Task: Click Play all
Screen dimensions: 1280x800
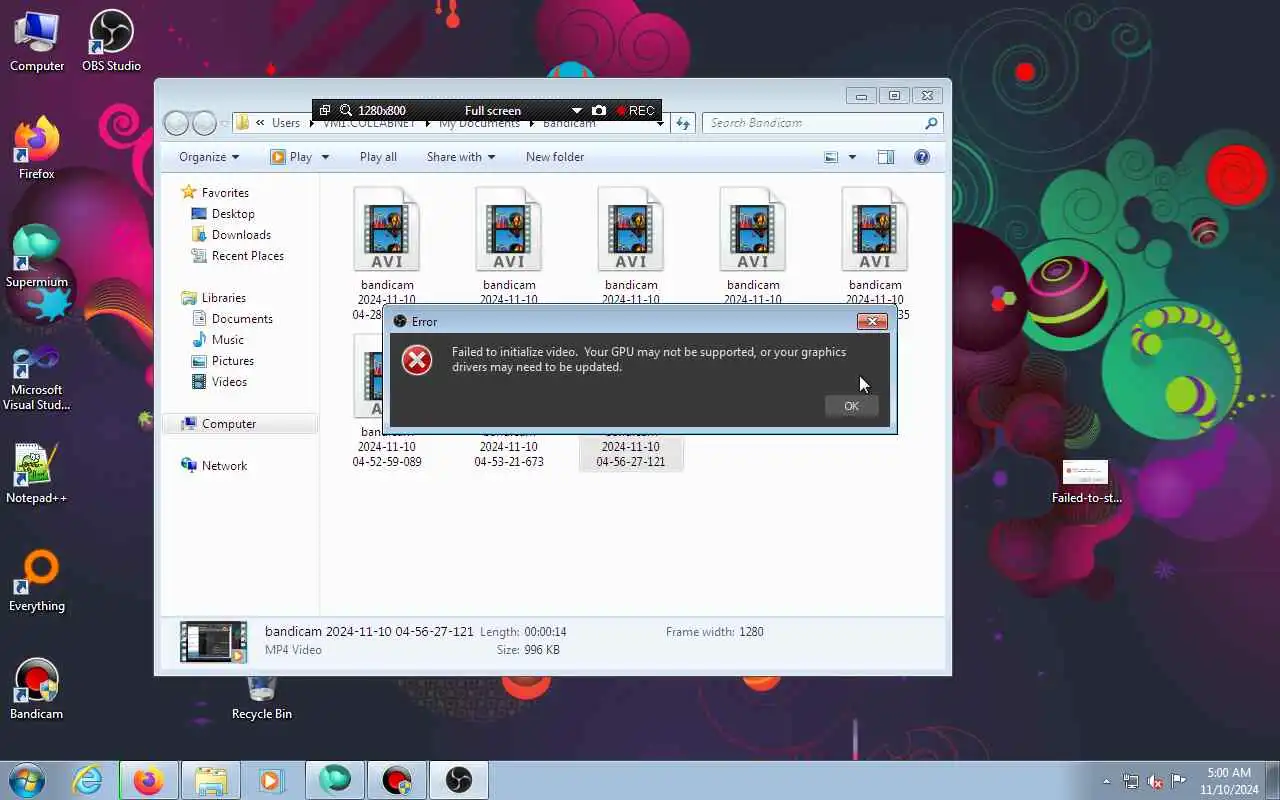Action: [x=378, y=157]
